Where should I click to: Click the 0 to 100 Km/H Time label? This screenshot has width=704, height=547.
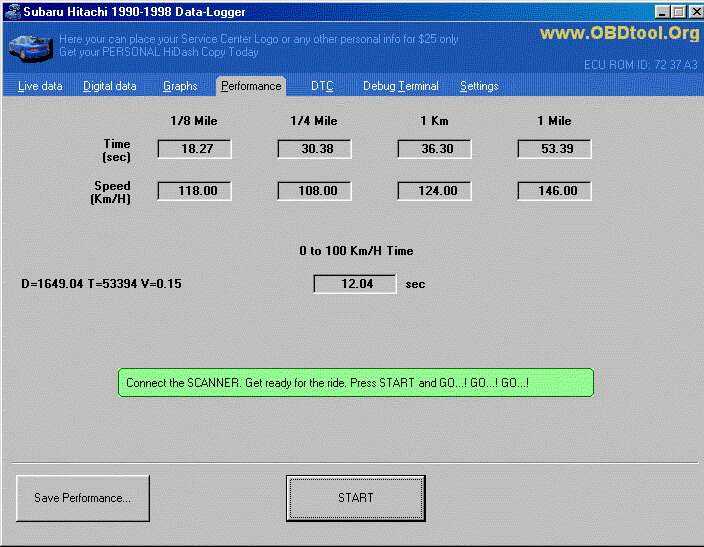[356, 251]
